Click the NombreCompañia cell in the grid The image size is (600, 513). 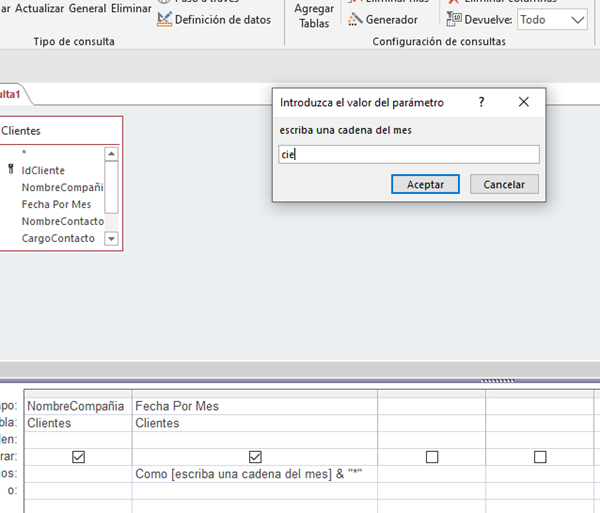[x=78, y=406]
